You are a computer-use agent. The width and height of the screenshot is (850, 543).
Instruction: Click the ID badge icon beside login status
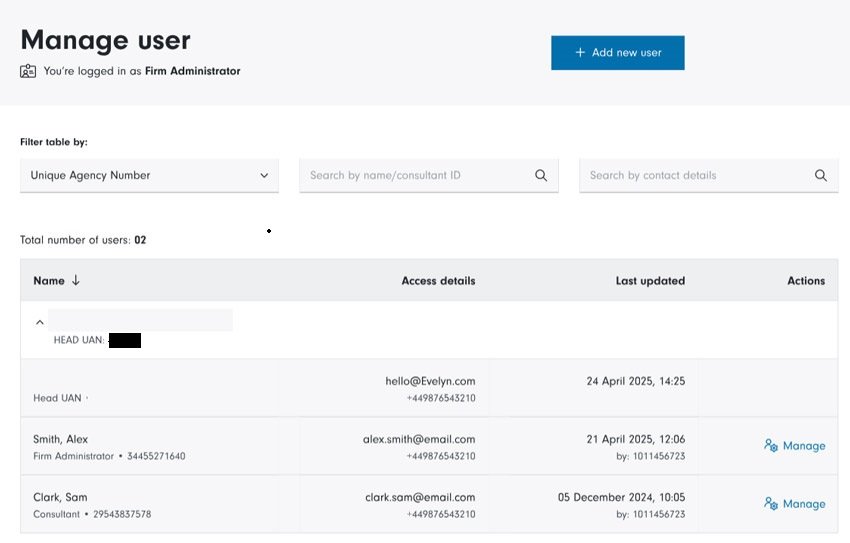click(28, 71)
